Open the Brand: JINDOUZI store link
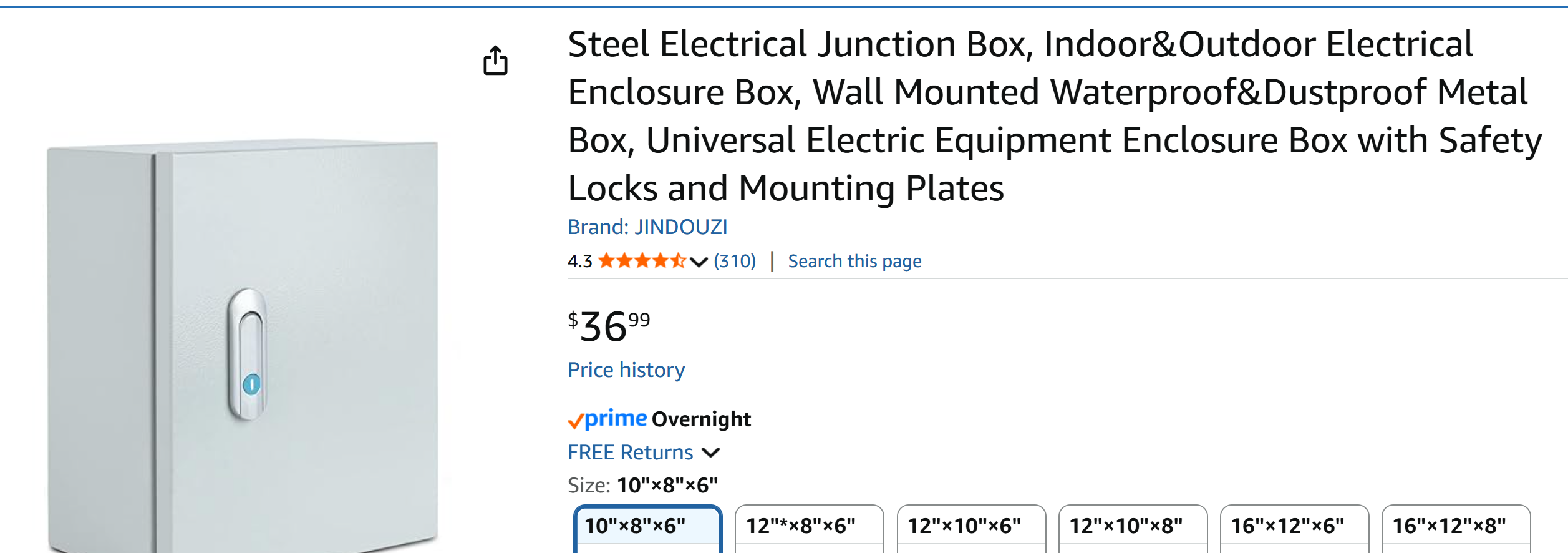The image size is (1568, 553). (647, 227)
